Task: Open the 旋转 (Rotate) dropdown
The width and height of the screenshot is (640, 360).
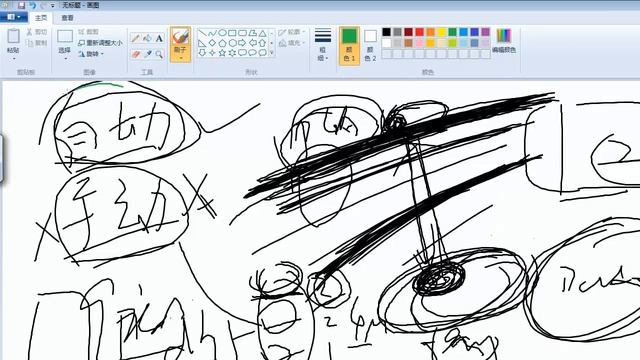Action: [91, 53]
